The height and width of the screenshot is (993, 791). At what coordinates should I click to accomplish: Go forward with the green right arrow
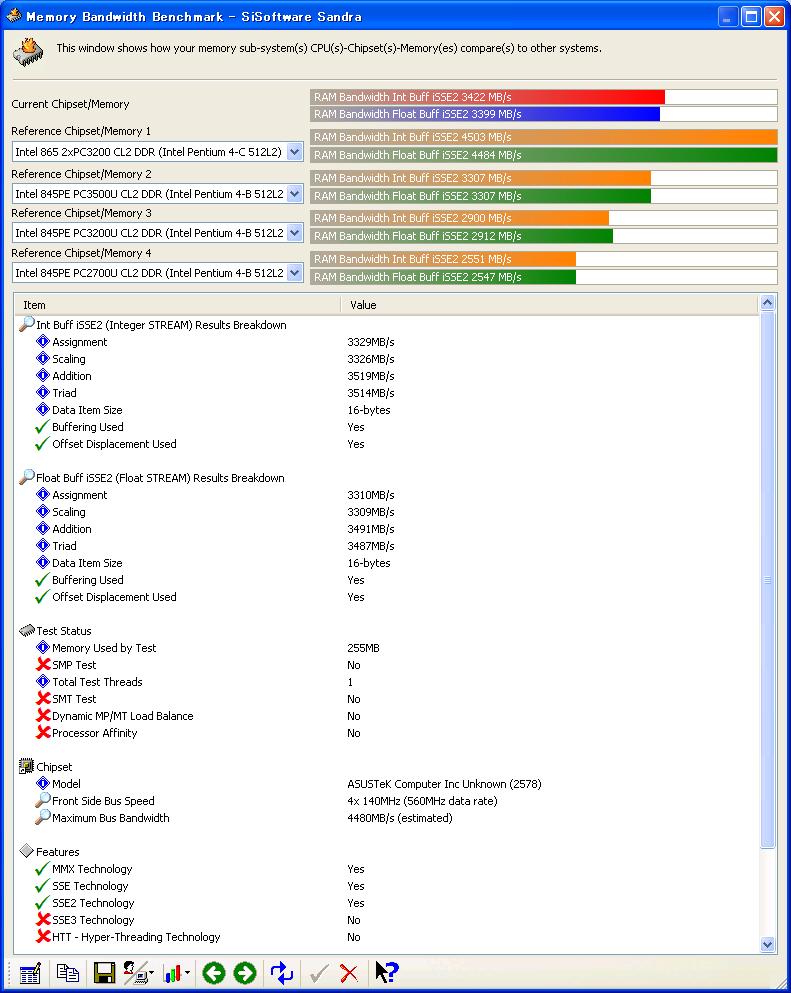coord(245,973)
